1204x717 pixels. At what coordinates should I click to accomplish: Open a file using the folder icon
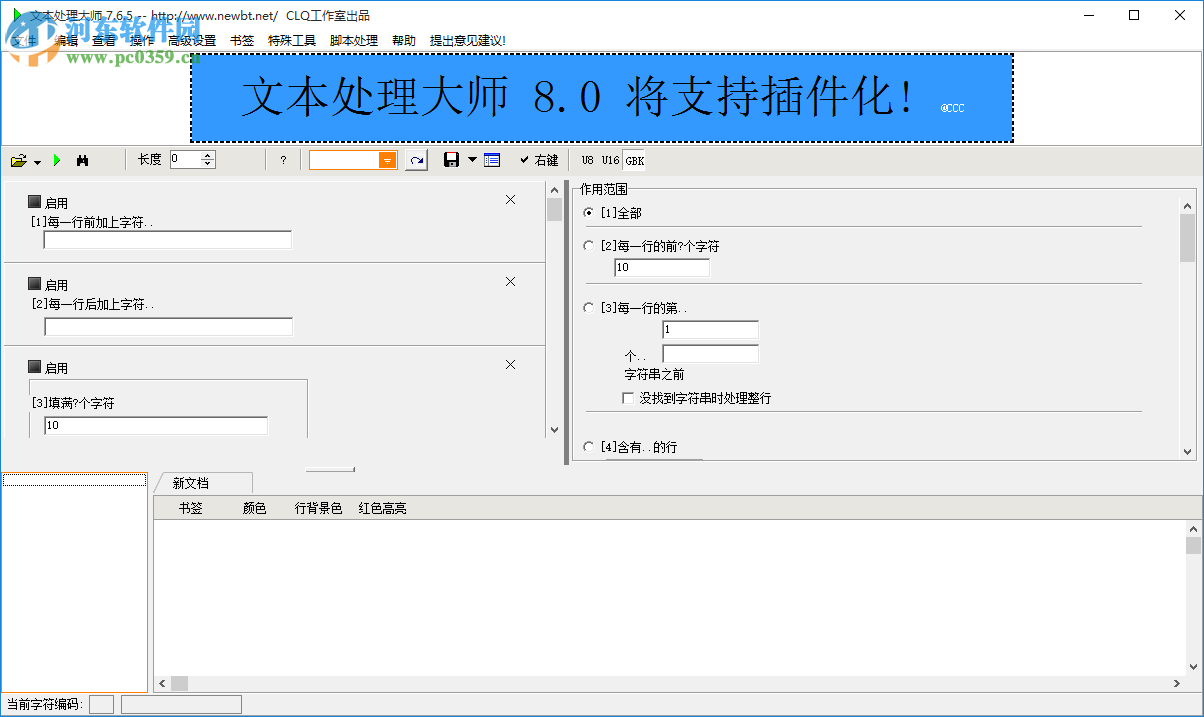(x=19, y=159)
